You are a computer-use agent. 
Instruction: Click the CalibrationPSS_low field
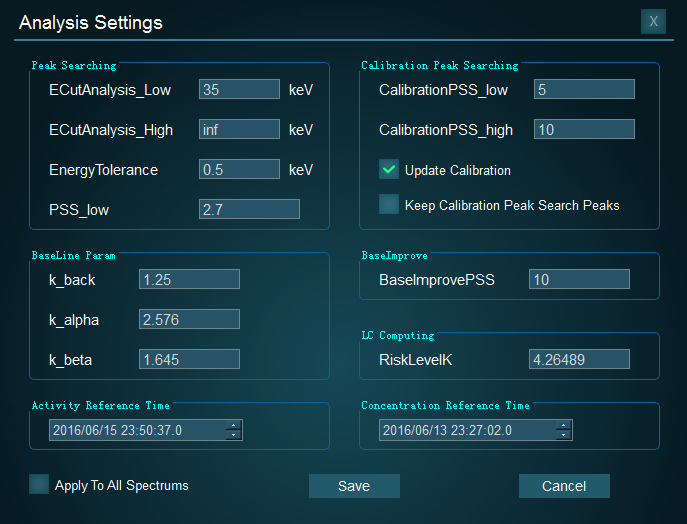pyautogui.click(x=584, y=89)
